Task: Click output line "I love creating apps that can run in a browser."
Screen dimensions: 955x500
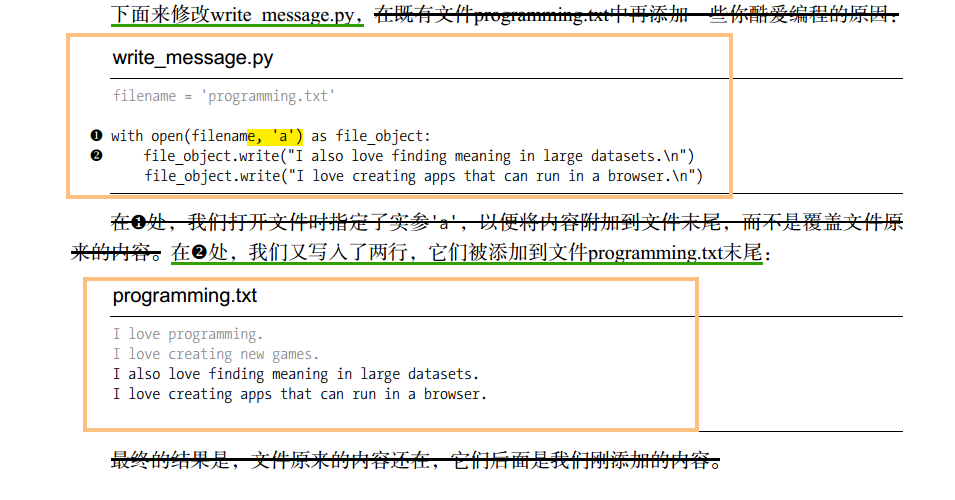Action: tap(300, 394)
